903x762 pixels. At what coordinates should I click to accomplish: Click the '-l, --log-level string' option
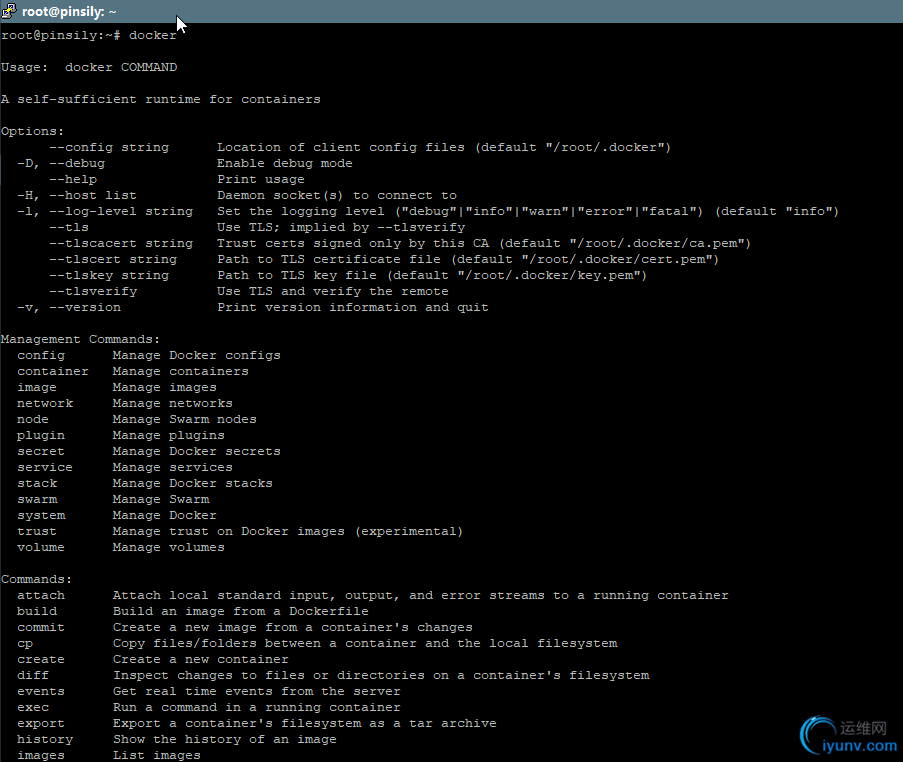(x=105, y=211)
